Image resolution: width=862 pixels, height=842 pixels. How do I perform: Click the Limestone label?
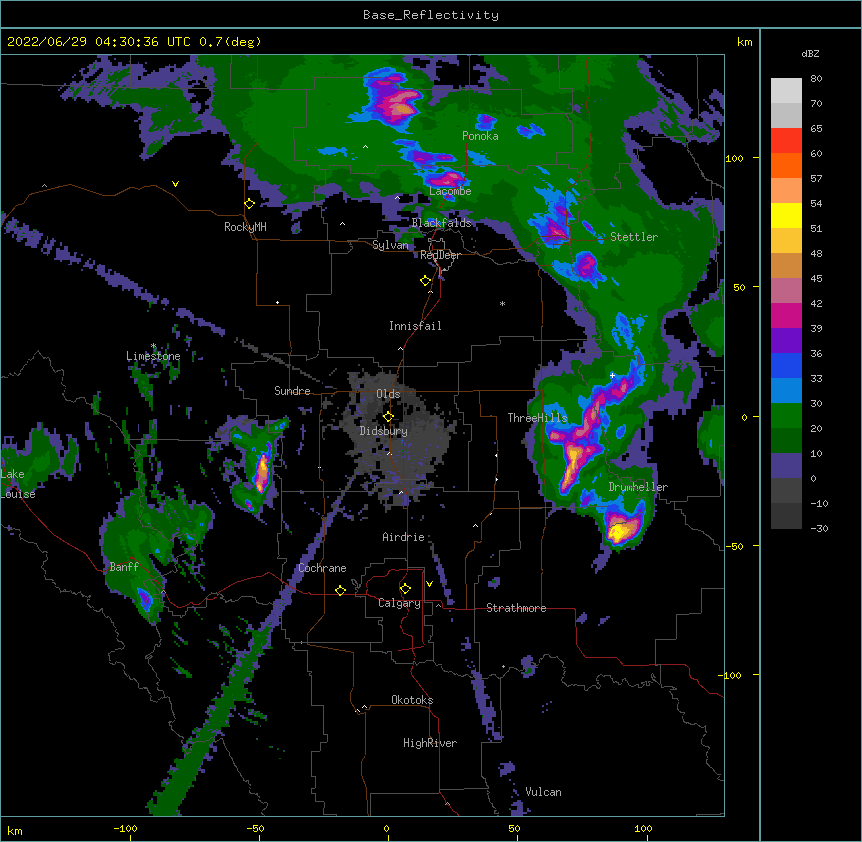(153, 356)
